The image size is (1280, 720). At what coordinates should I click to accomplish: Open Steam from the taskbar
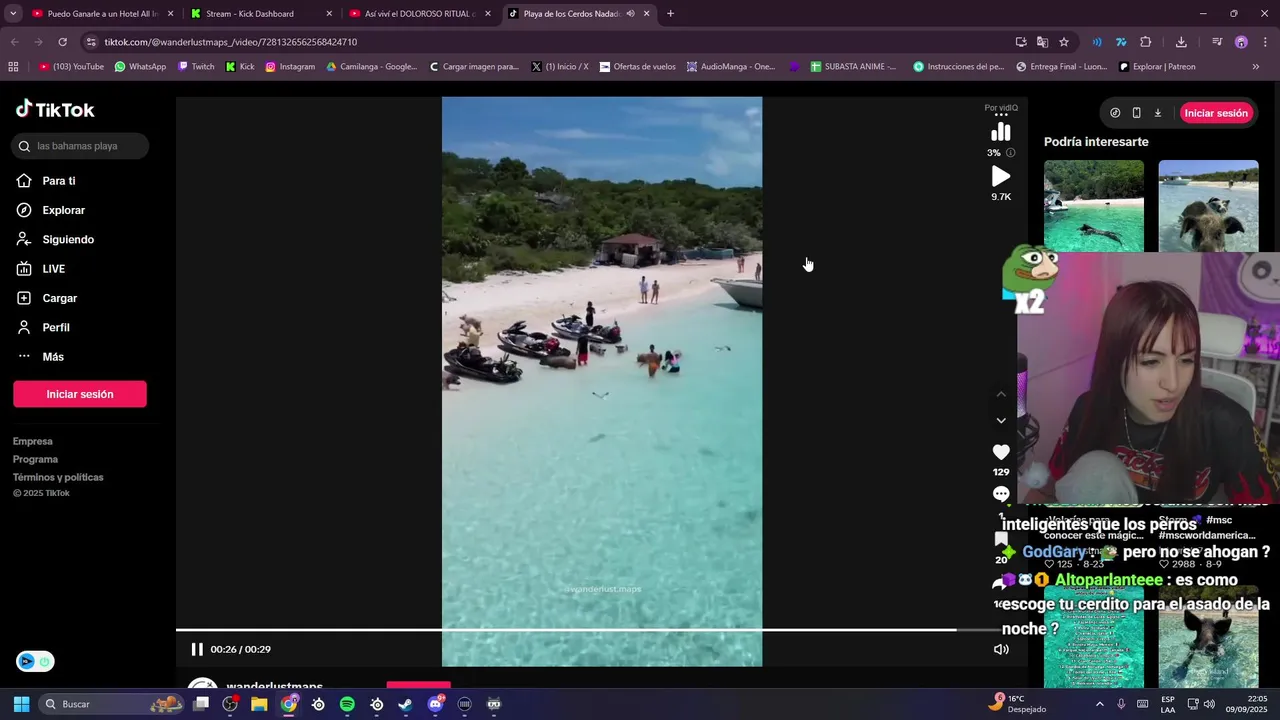pos(405,704)
